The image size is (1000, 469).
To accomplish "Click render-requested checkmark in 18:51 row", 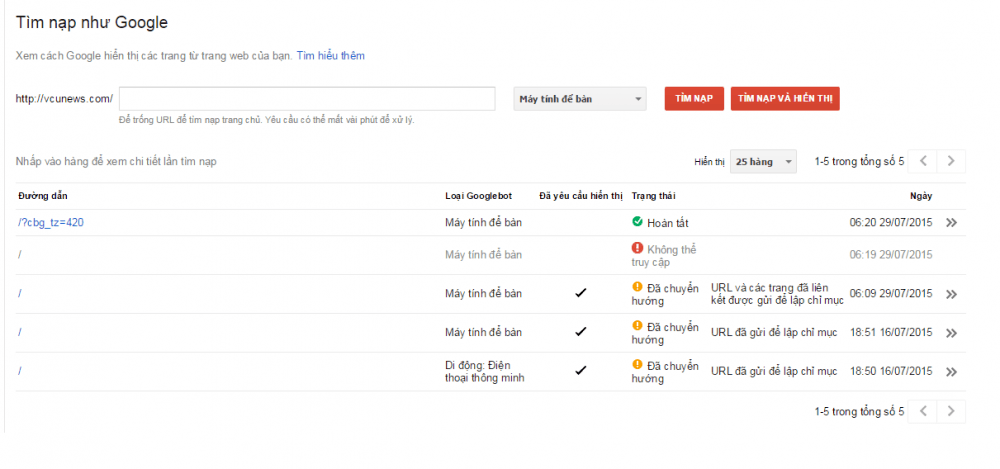I will click(580, 332).
